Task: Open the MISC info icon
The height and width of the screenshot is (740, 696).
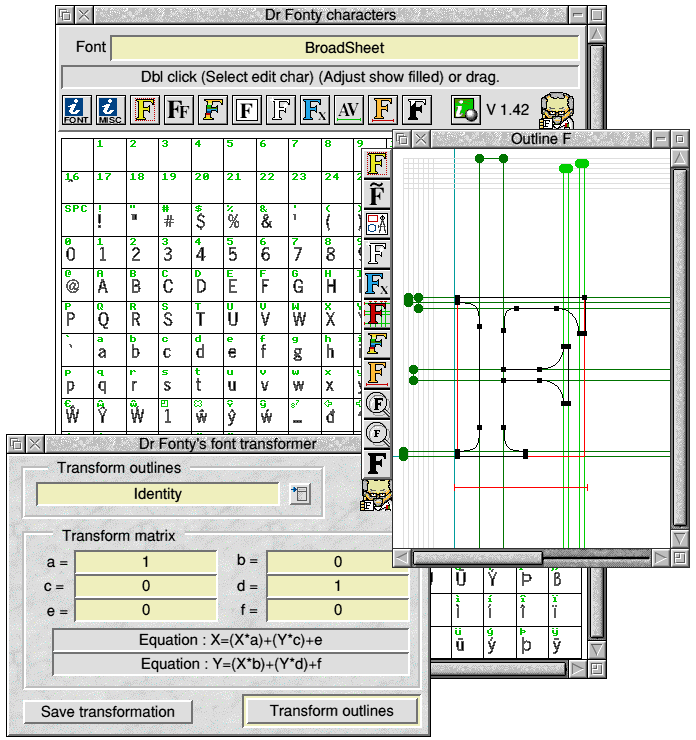Action: pos(110,110)
